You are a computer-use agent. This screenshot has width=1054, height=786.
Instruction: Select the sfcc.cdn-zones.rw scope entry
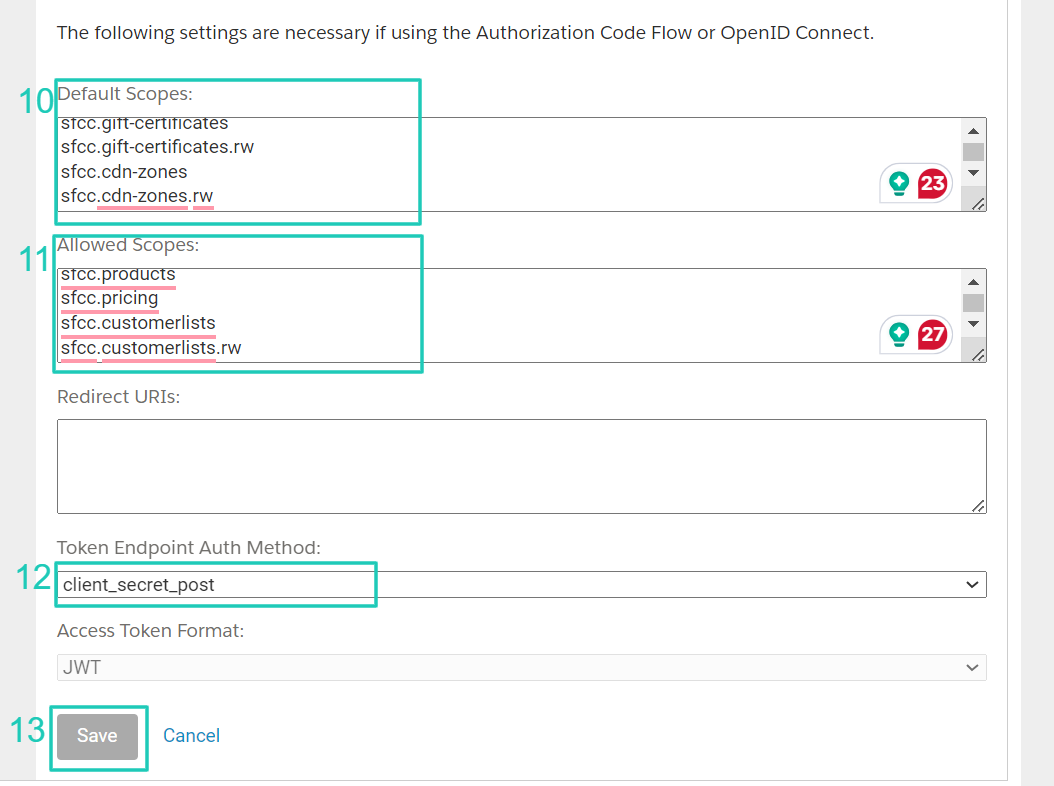(136, 196)
